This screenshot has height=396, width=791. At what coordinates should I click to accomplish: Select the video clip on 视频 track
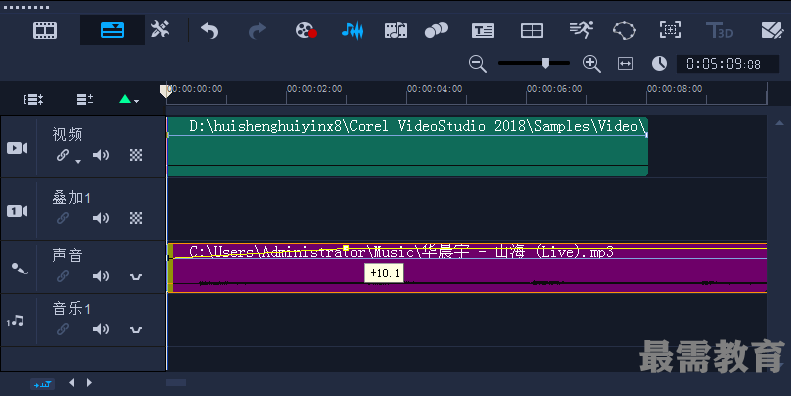tap(407, 146)
